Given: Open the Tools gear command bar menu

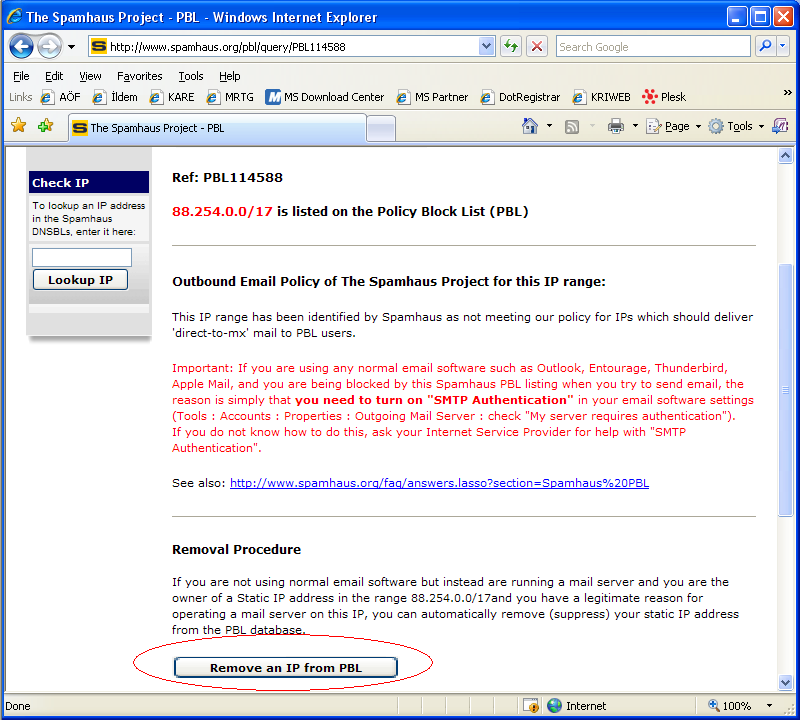Looking at the screenshot, I should click(x=736, y=126).
